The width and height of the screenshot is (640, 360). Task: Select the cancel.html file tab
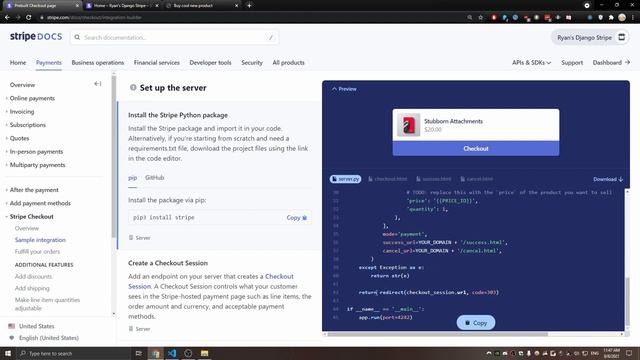(477, 179)
